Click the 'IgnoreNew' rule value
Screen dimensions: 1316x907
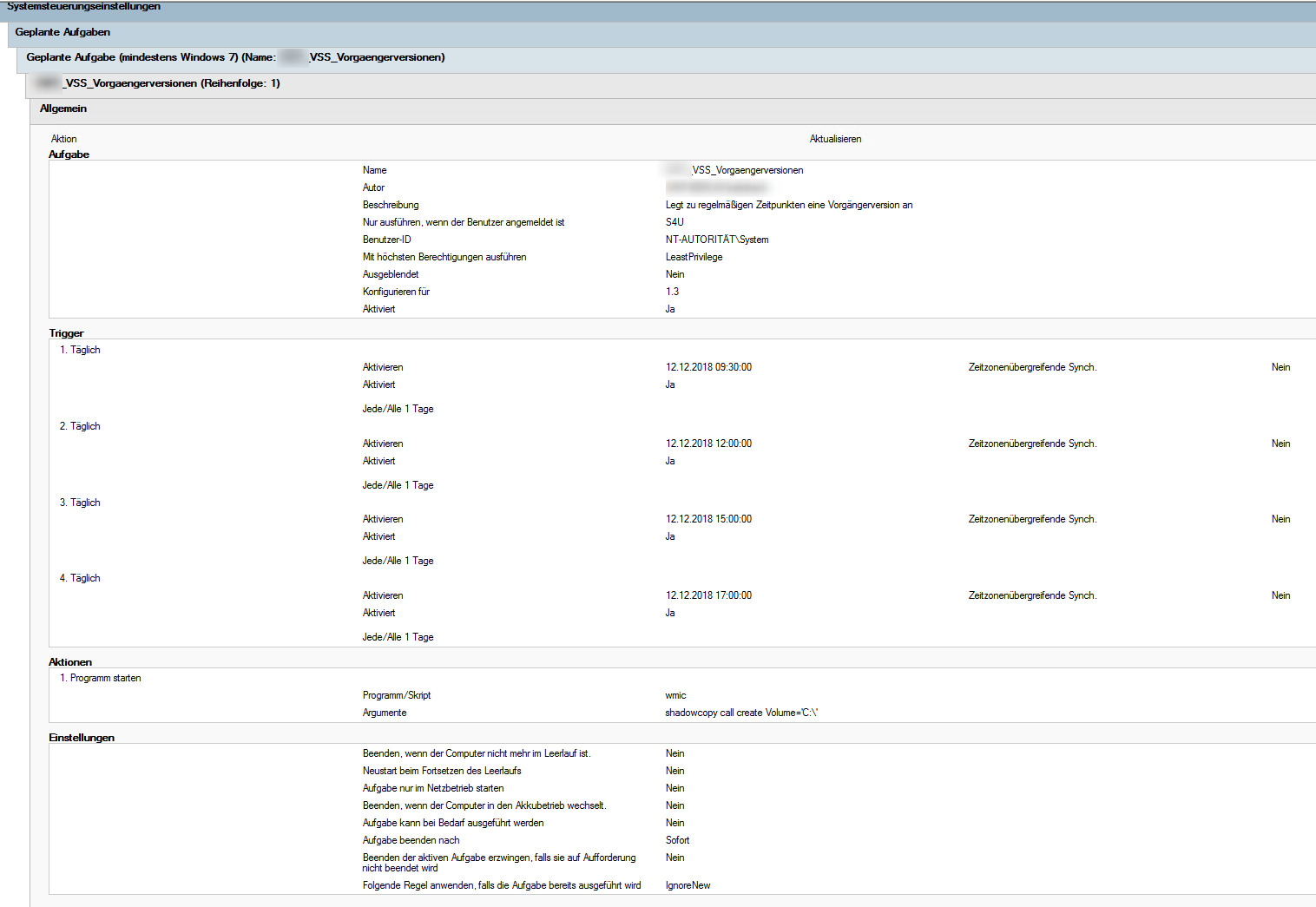(x=688, y=885)
